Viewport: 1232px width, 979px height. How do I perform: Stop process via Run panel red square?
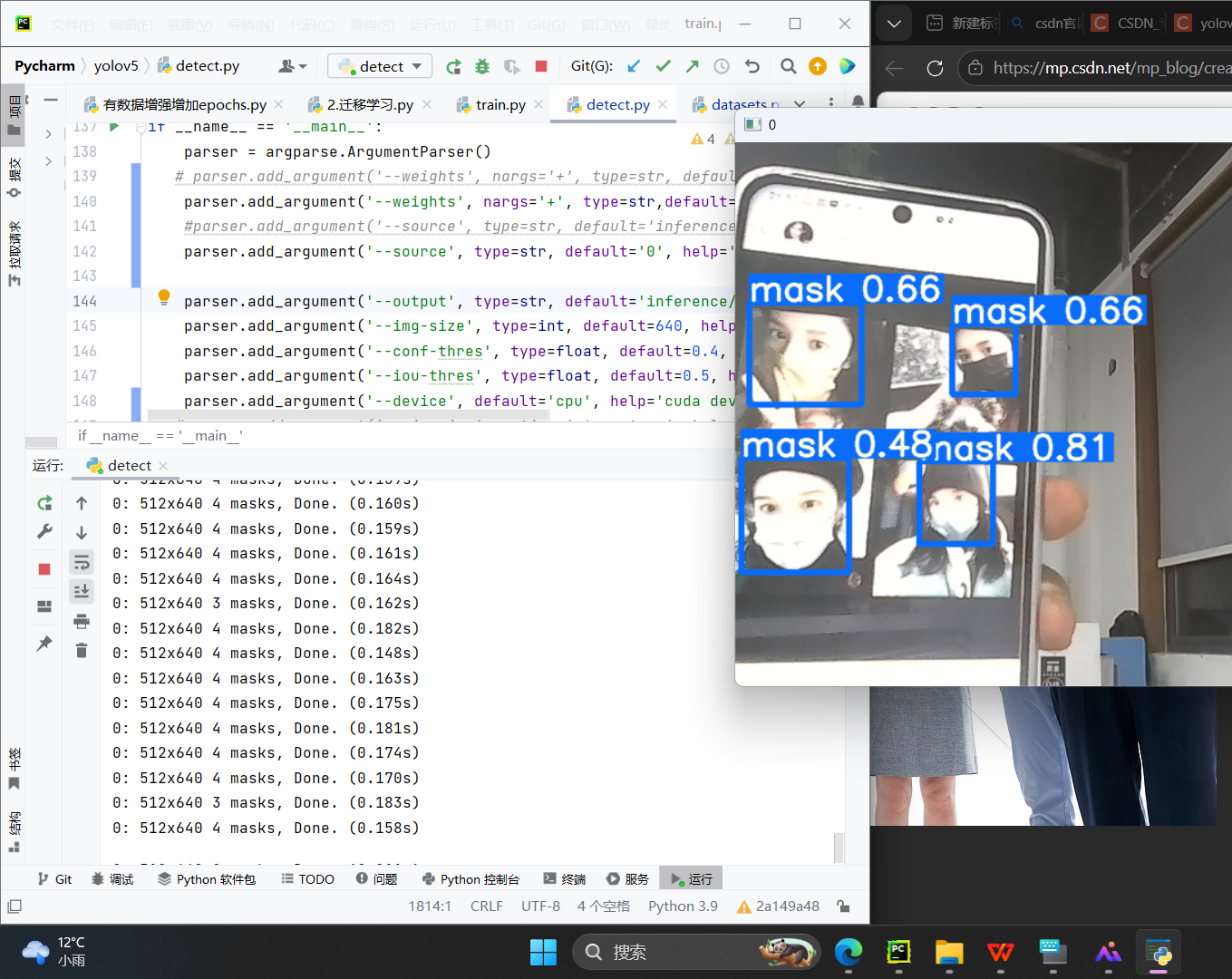point(44,569)
